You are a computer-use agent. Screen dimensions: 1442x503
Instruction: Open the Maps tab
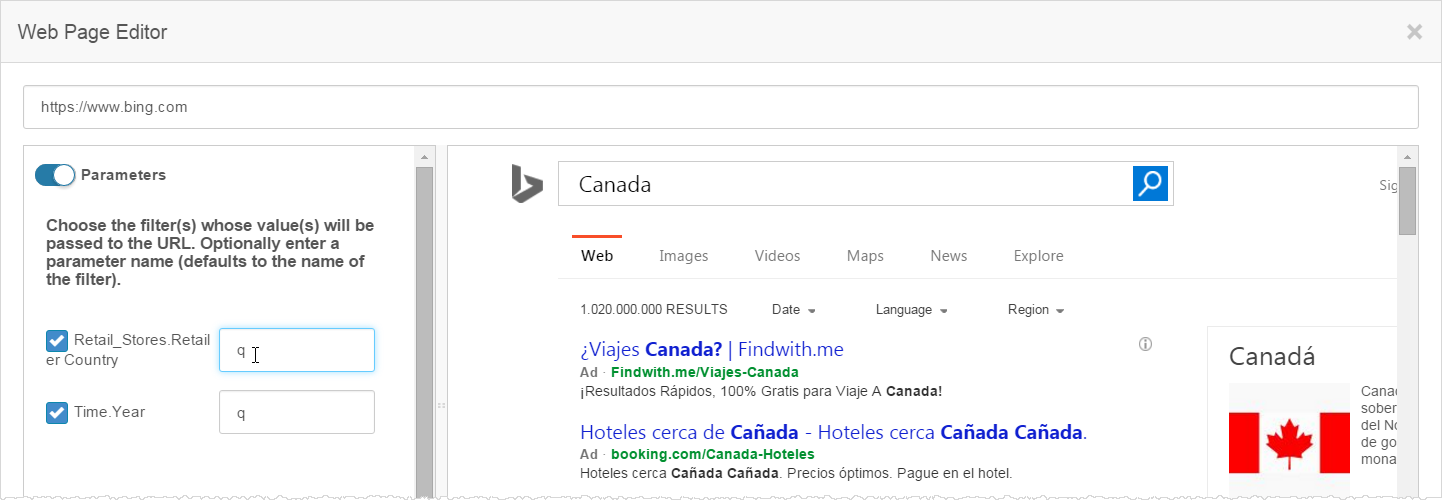tap(865, 256)
